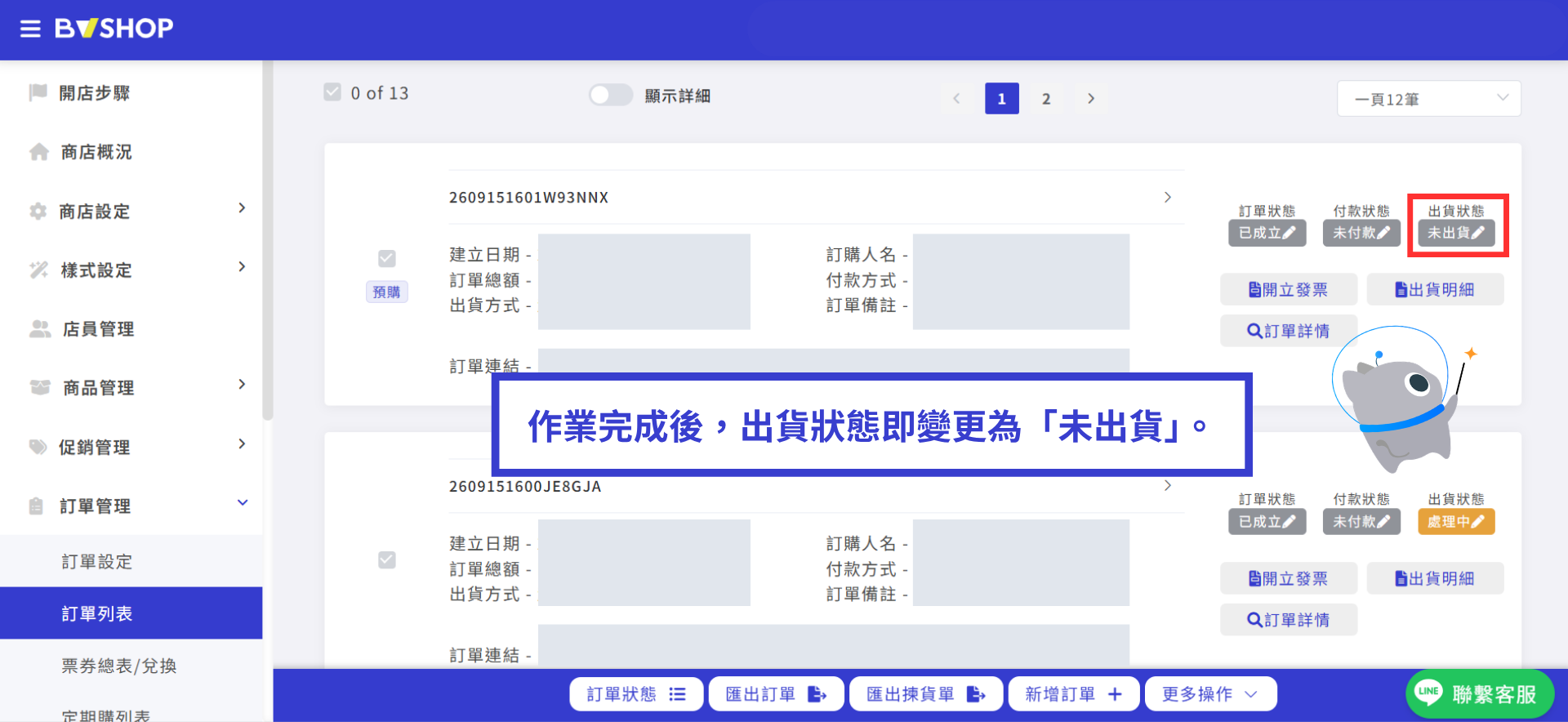Click the wand icon beside 樣式設定

[38, 270]
